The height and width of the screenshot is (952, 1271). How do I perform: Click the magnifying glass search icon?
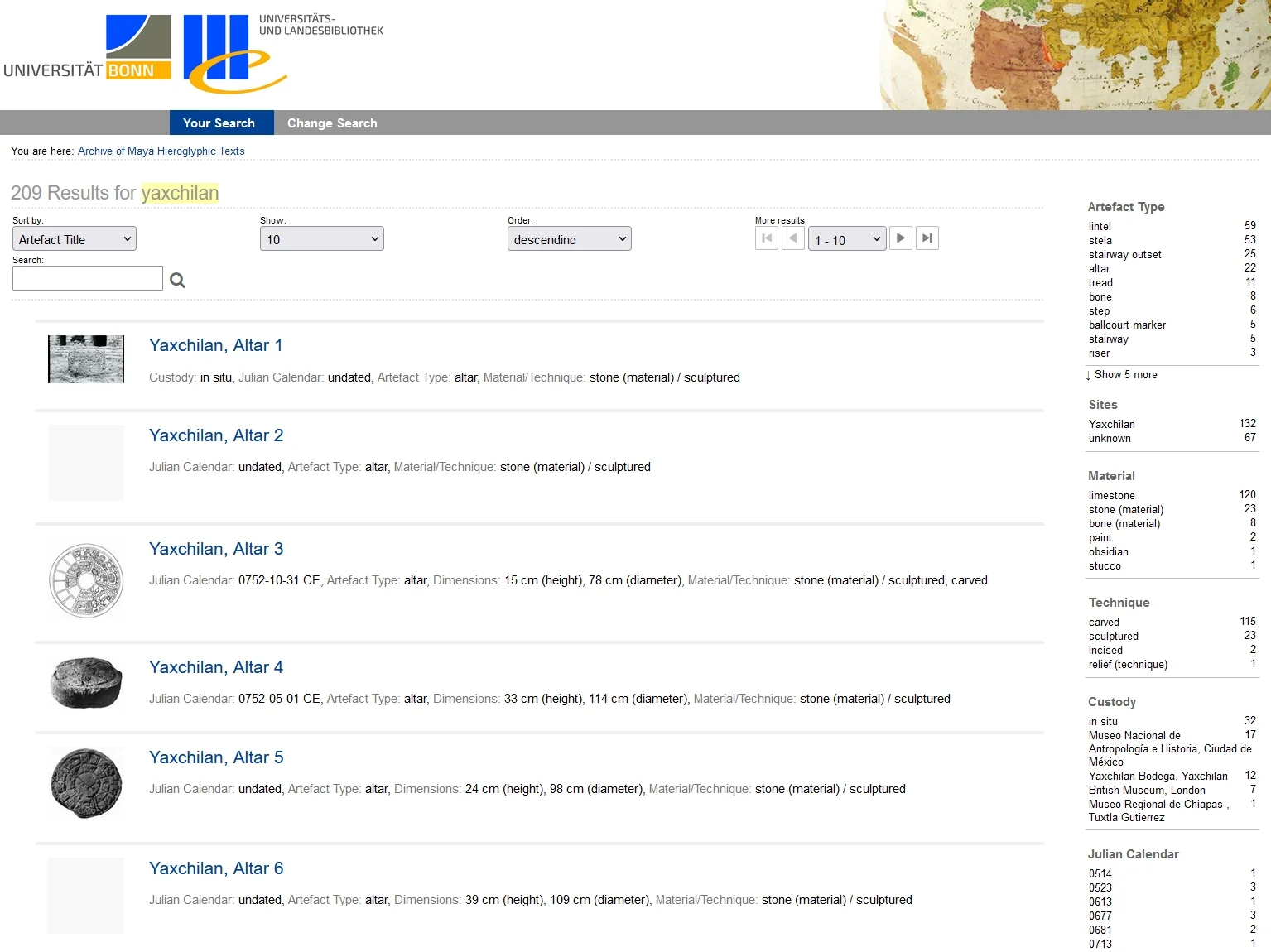click(x=177, y=280)
